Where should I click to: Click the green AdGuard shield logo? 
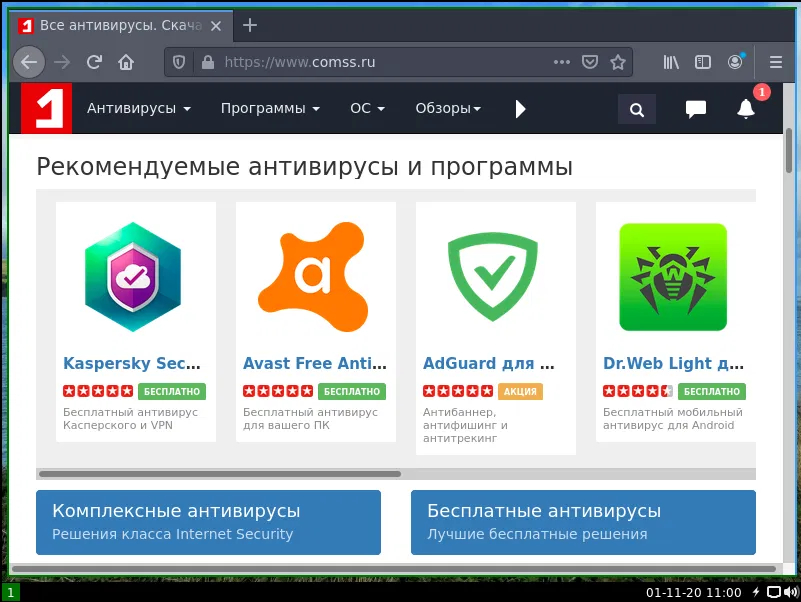[493, 277]
